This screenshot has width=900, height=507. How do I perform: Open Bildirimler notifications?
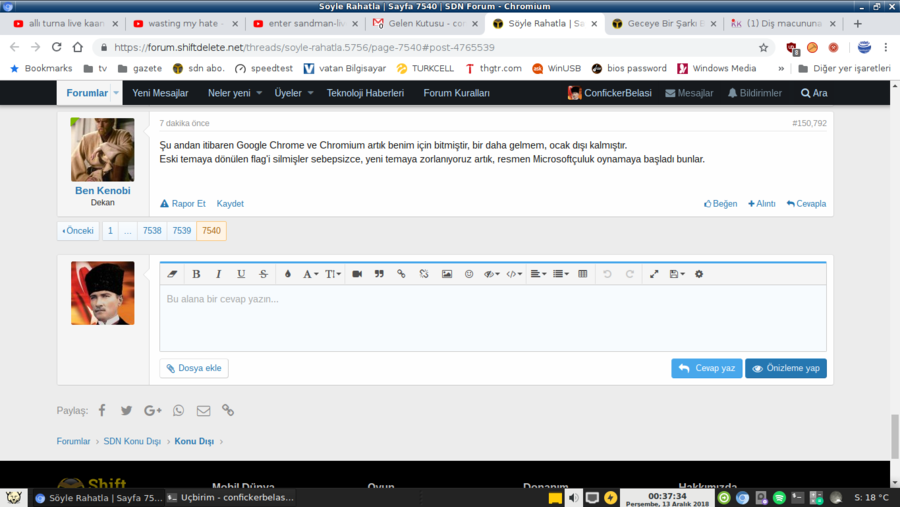click(754, 93)
